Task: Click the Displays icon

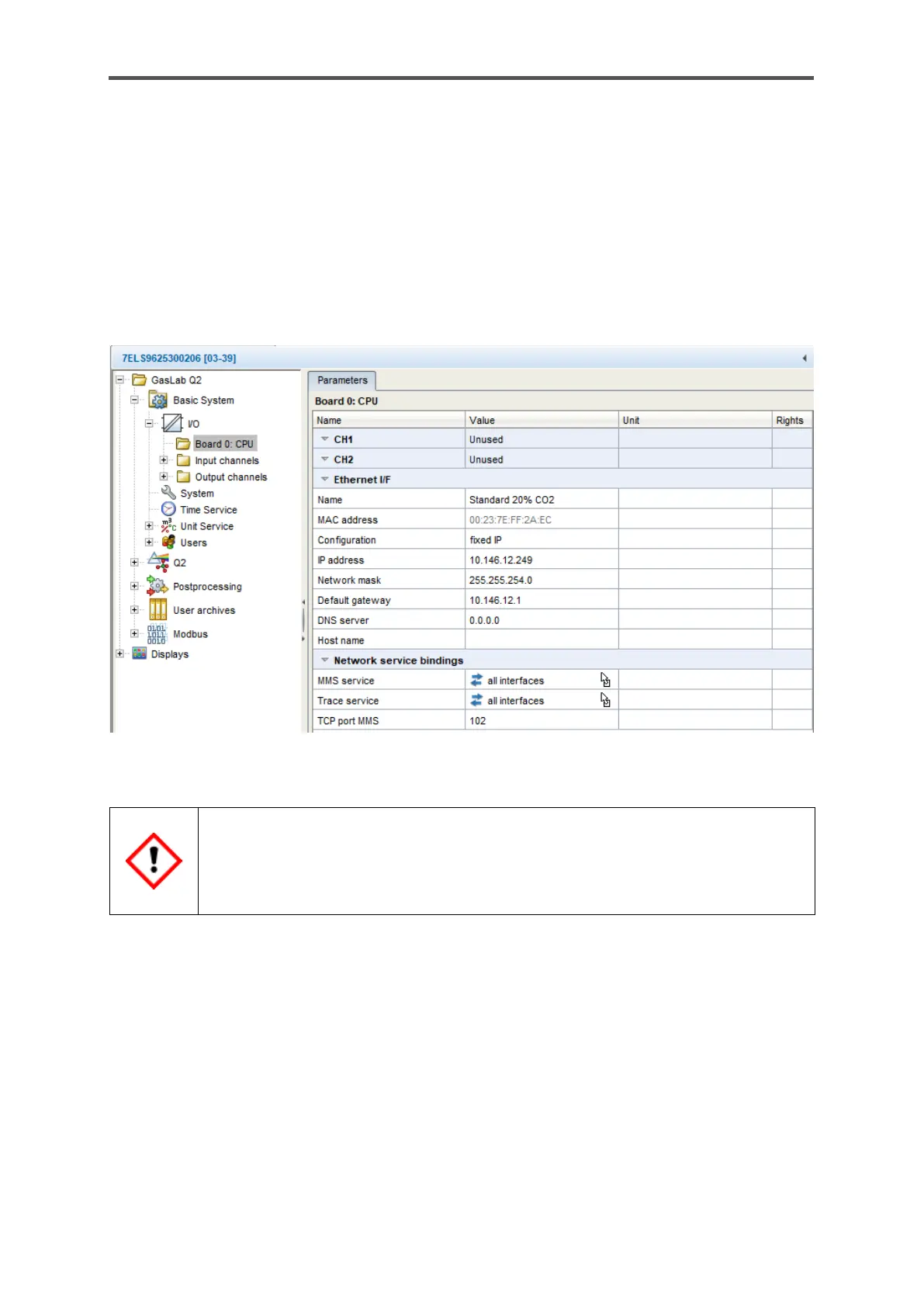Action: pos(139,653)
